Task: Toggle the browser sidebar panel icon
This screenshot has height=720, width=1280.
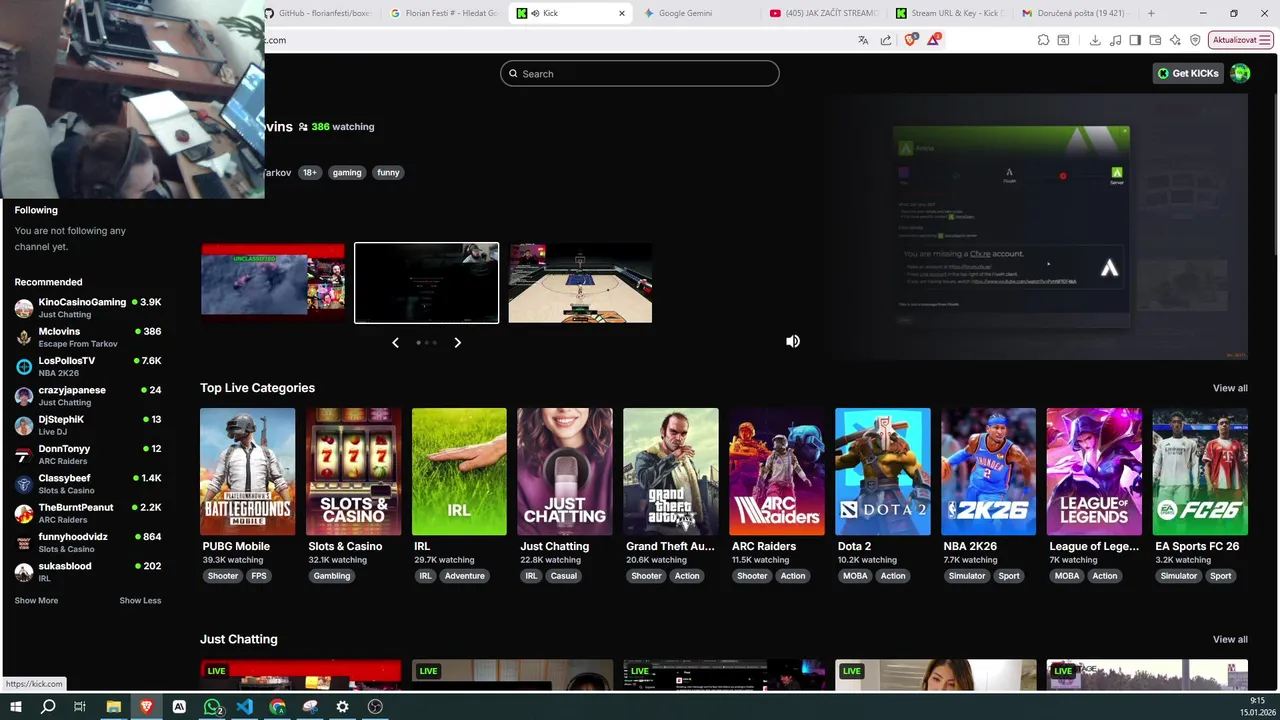Action: pyautogui.click(x=1135, y=40)
